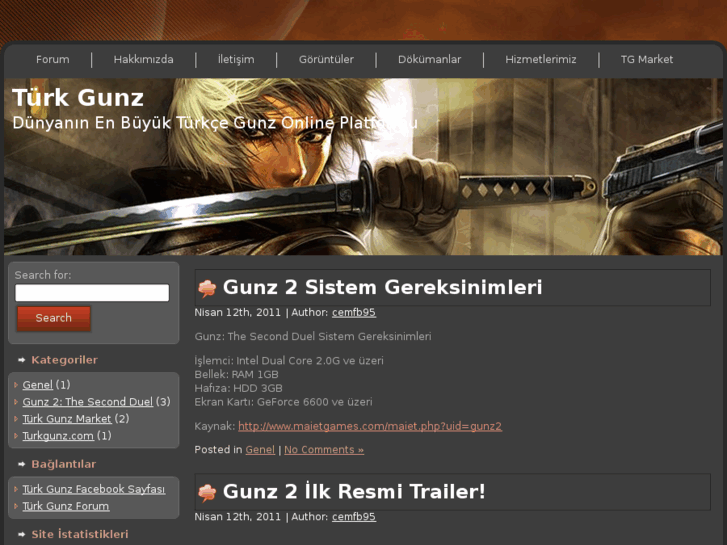Open Hizmetlerimiz in the top navigation
The width and height of the screenshot is (727, 545).
[541, 59]
